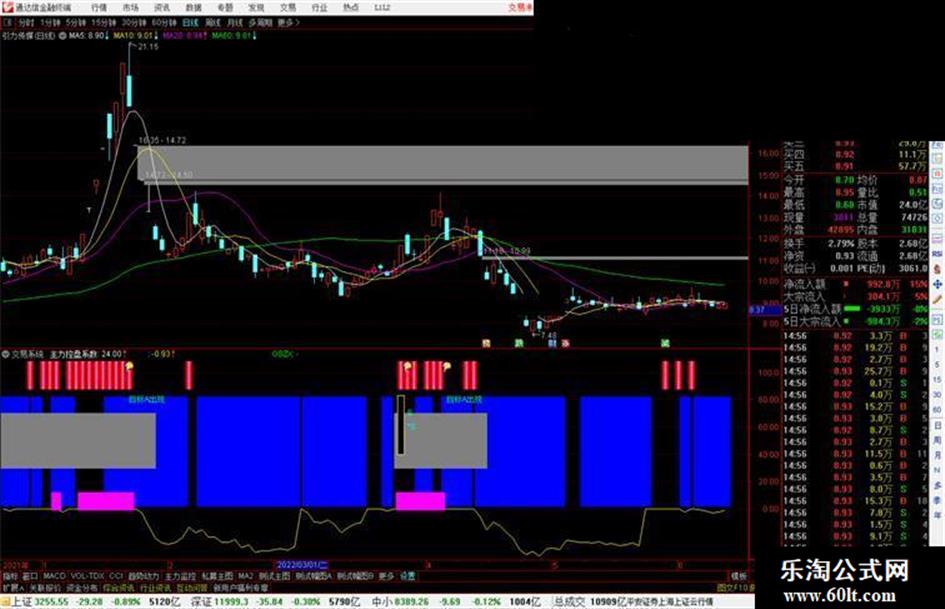Viewport: 945px width, 609px height.
Task: Select the 日线 daily period
Action: (x=190, y=23)
